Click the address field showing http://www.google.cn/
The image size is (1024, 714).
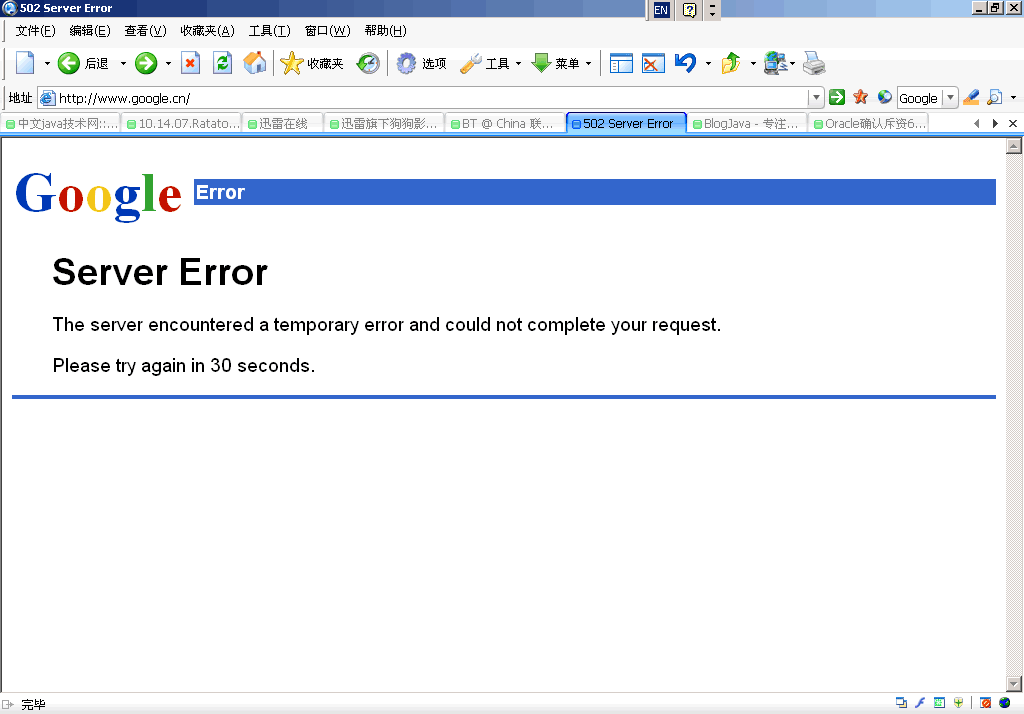pos(423,98)
